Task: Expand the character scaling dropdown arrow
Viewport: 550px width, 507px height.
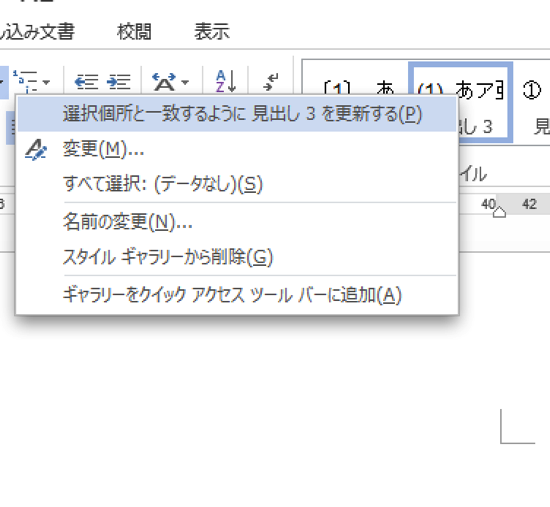Action: (185, 82)
